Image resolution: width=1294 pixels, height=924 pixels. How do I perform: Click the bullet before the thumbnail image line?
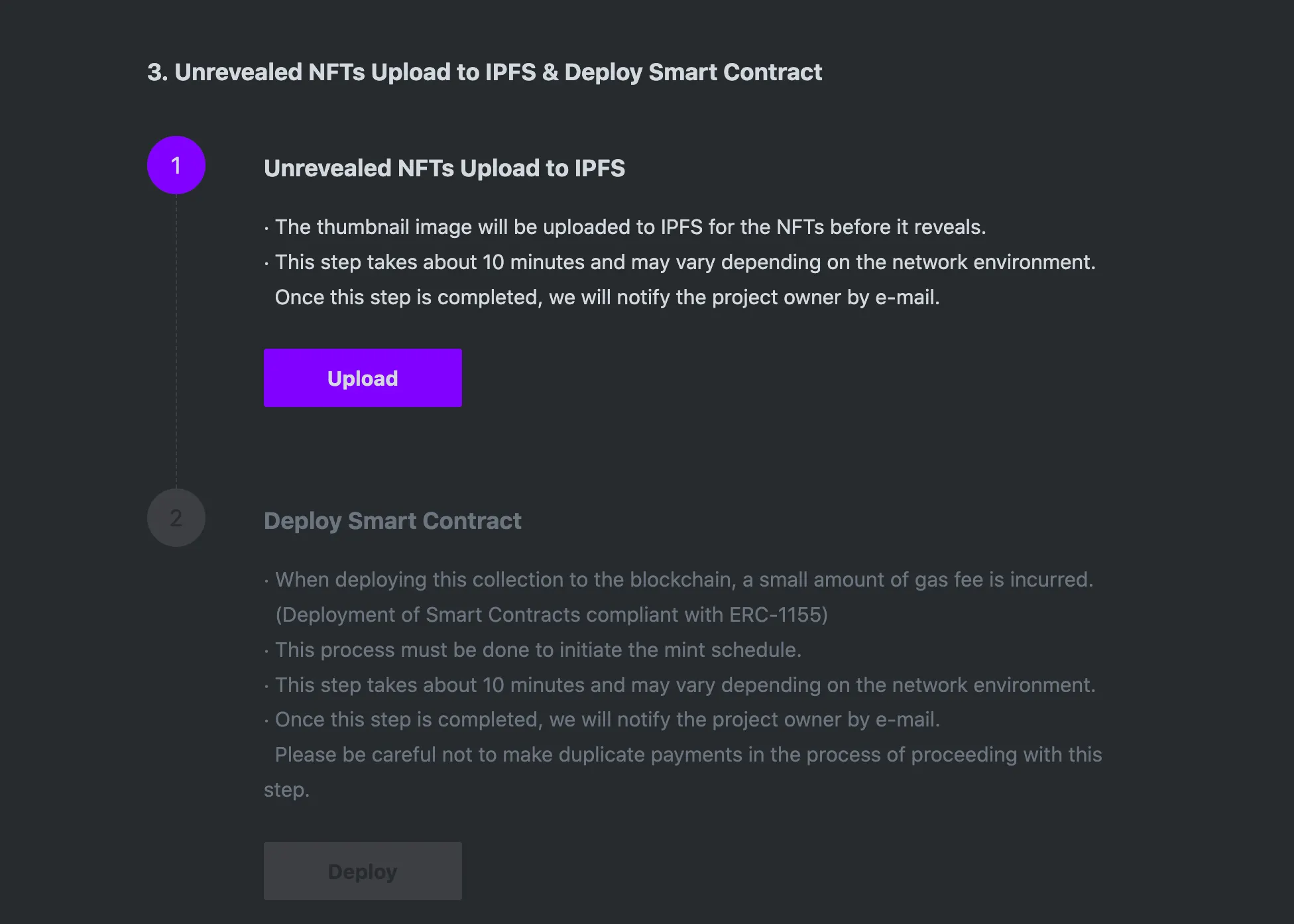pyautogui.click(x=266, y=229)
